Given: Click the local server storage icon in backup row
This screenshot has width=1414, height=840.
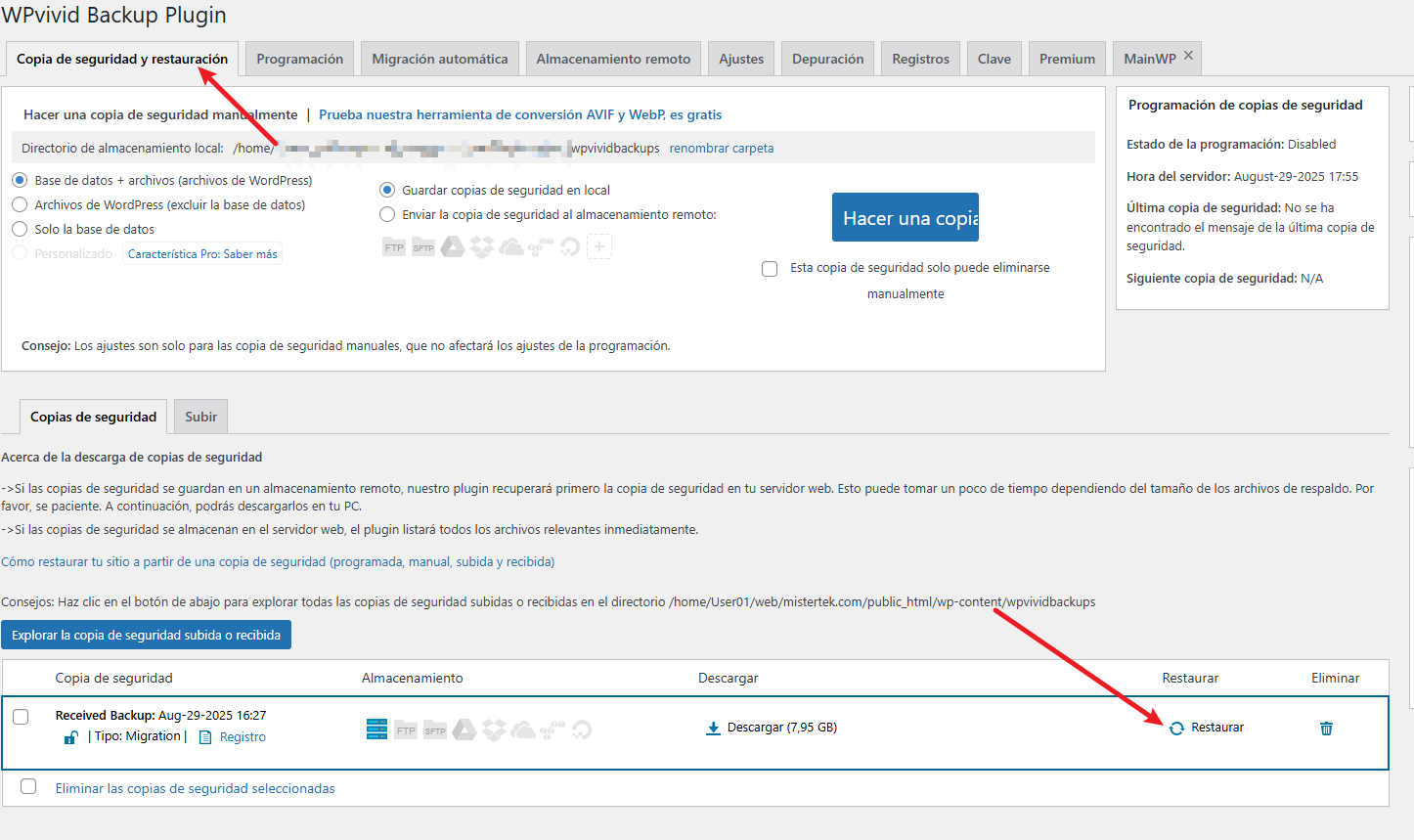Looking at the screenshot, I should (x=376, y=729).
